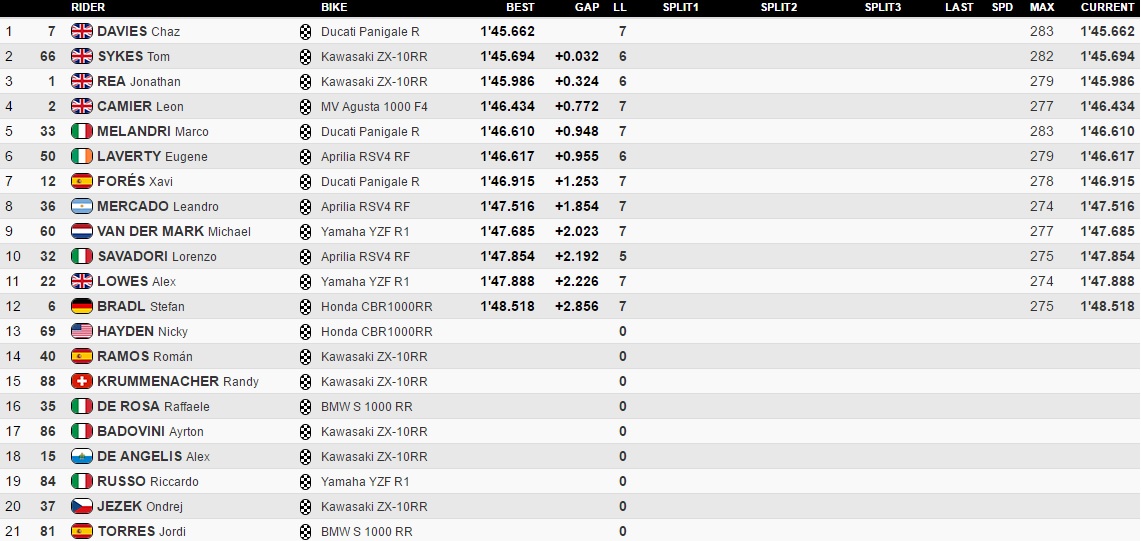The image size is (1141, 541).
Task: Click the Argentine flag beside Mercado
Action: 82,206
